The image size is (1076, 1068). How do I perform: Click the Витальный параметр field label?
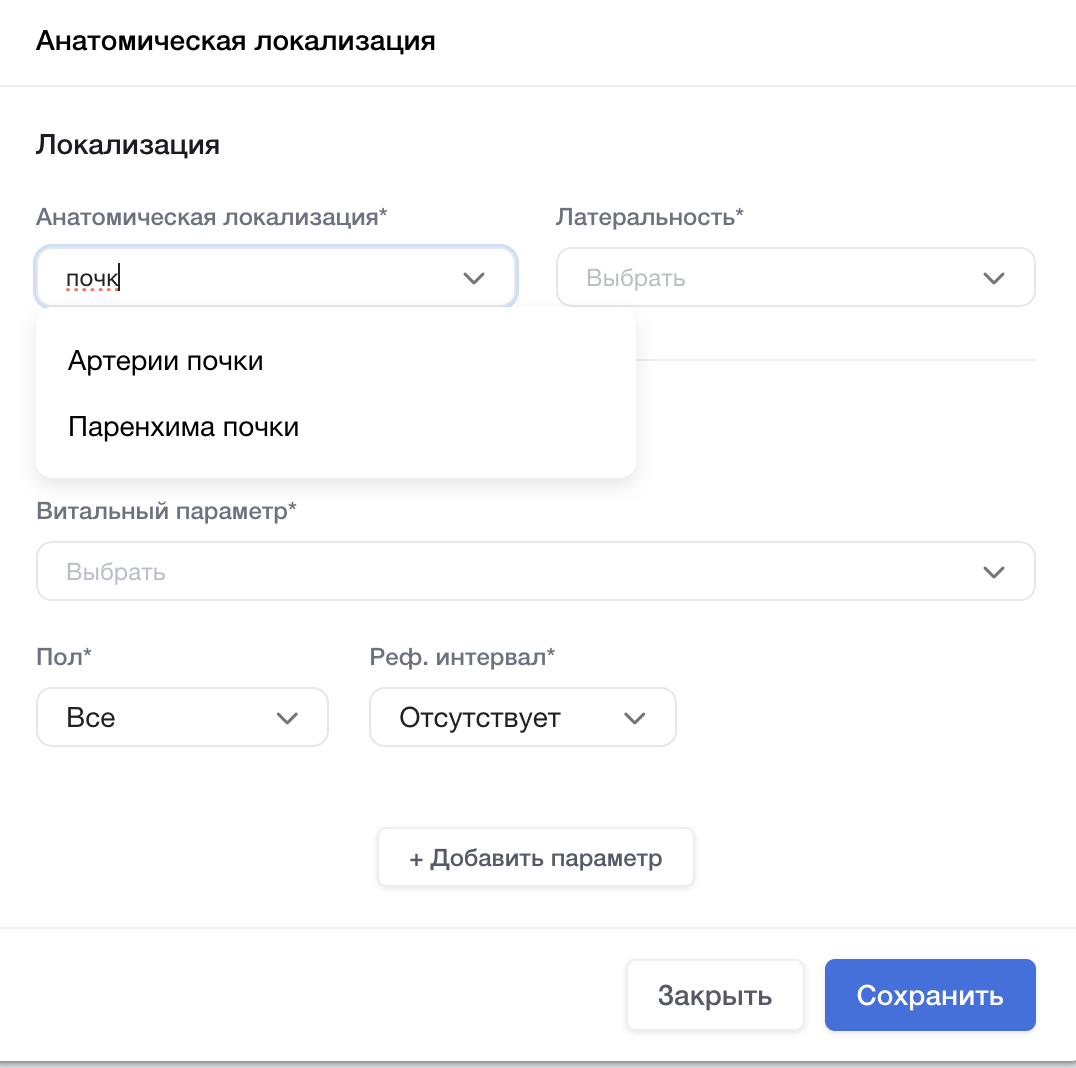tap(167, 511)
